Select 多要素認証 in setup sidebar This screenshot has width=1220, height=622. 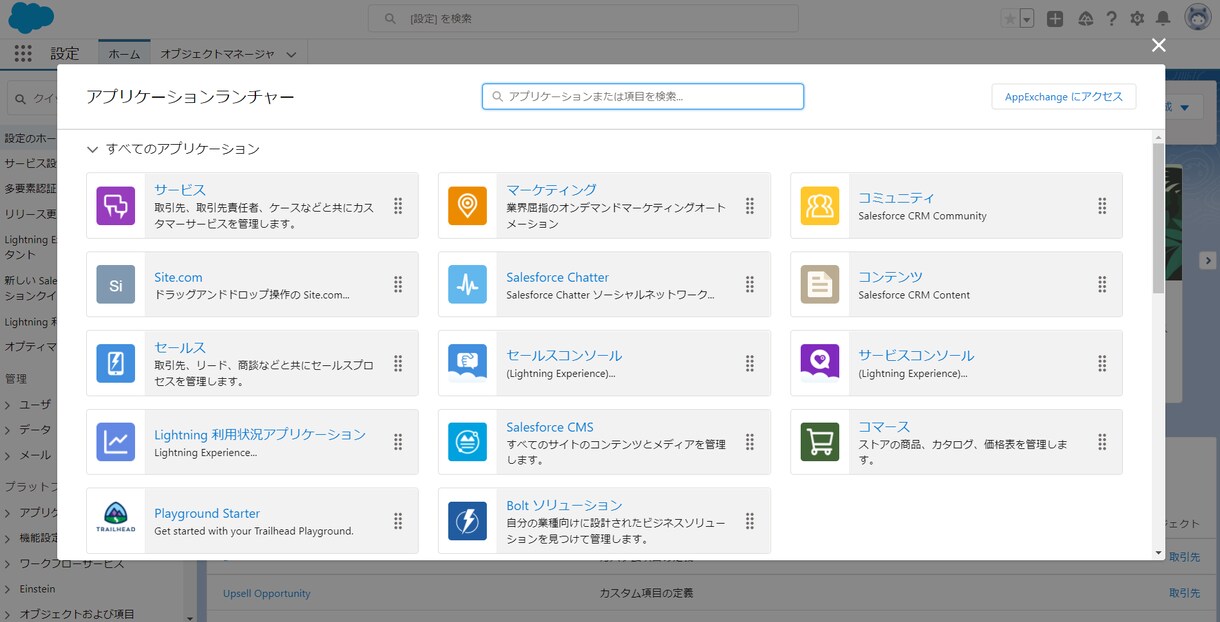pyautogui.click(x=31, y=188)
